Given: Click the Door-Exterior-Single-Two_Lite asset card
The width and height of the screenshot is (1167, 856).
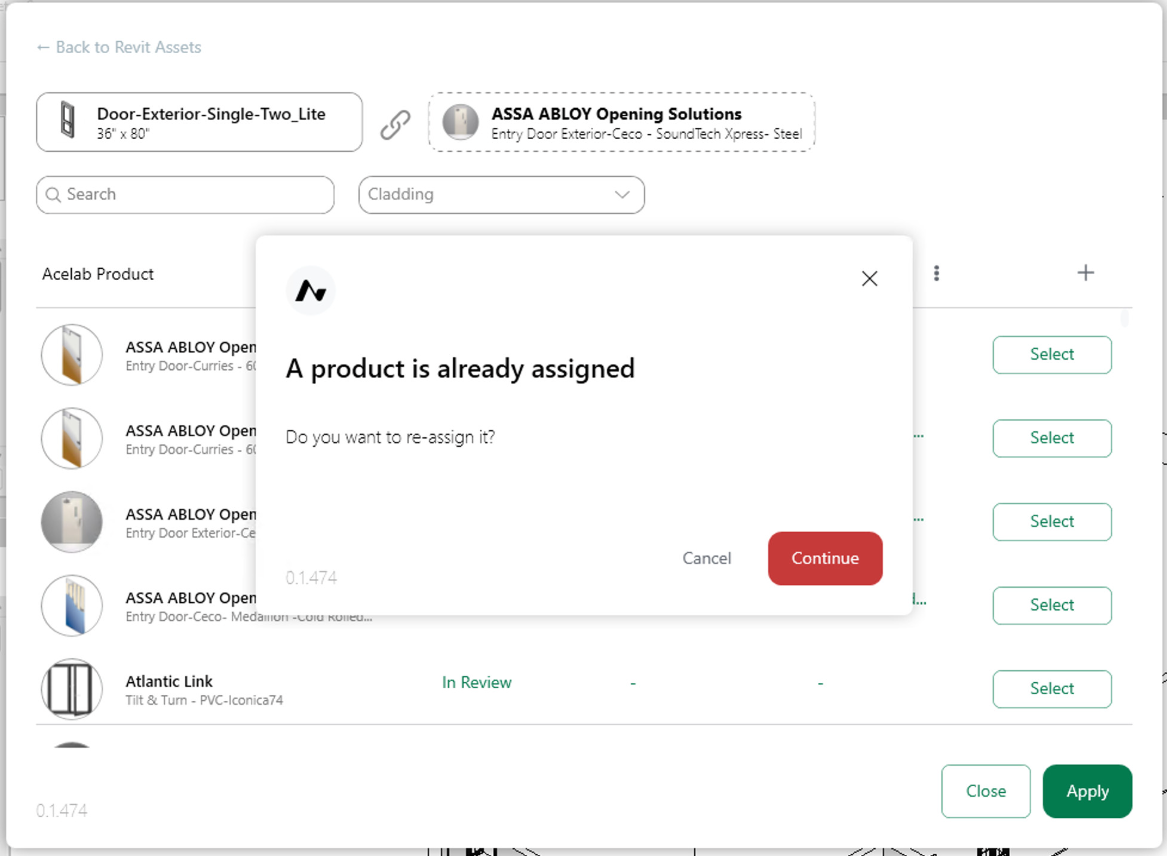Looking at the screenshot, I should pyautogui.click(x=199, y=122).
